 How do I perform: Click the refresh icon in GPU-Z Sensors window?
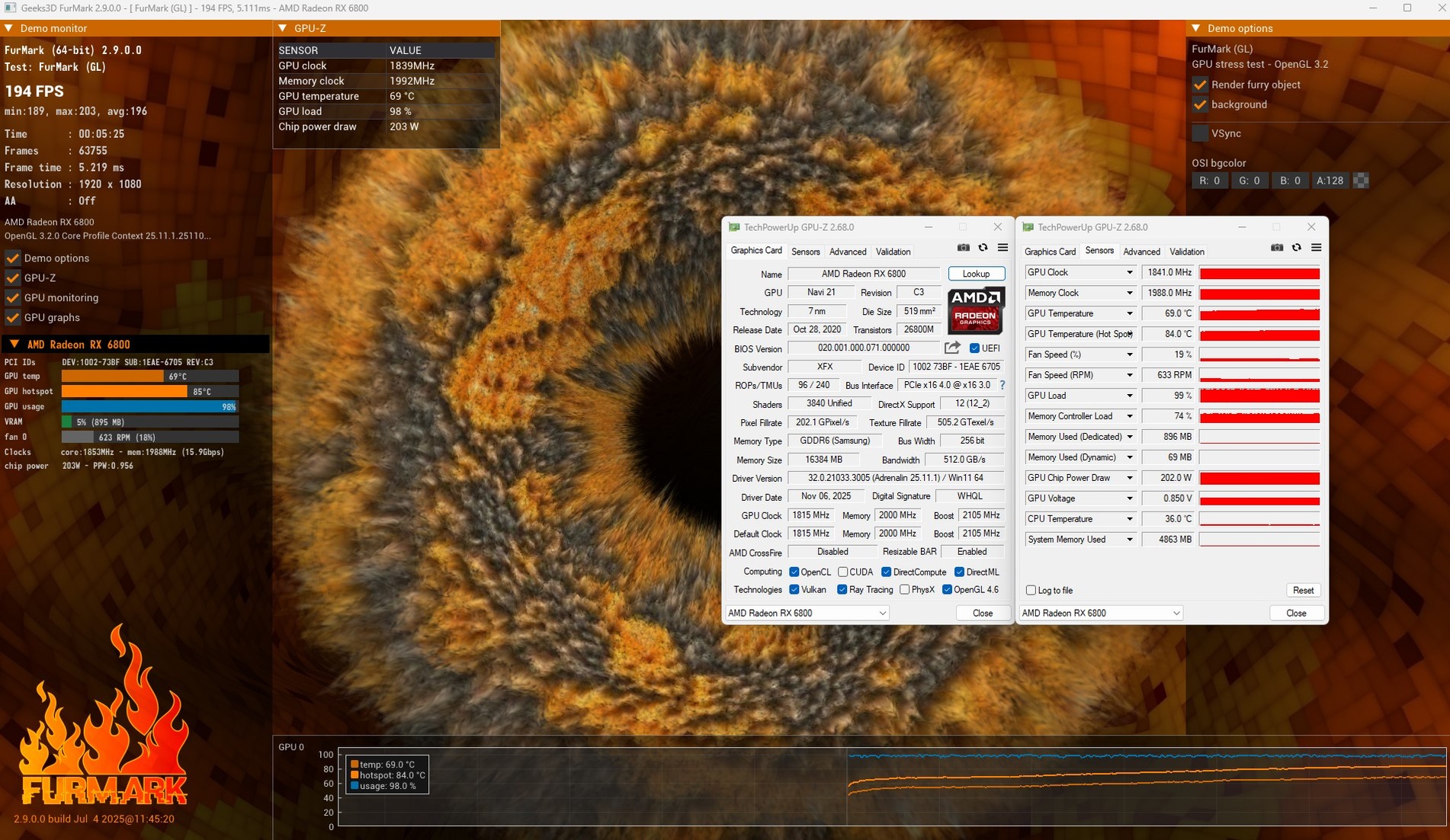tap(1296, 248)
